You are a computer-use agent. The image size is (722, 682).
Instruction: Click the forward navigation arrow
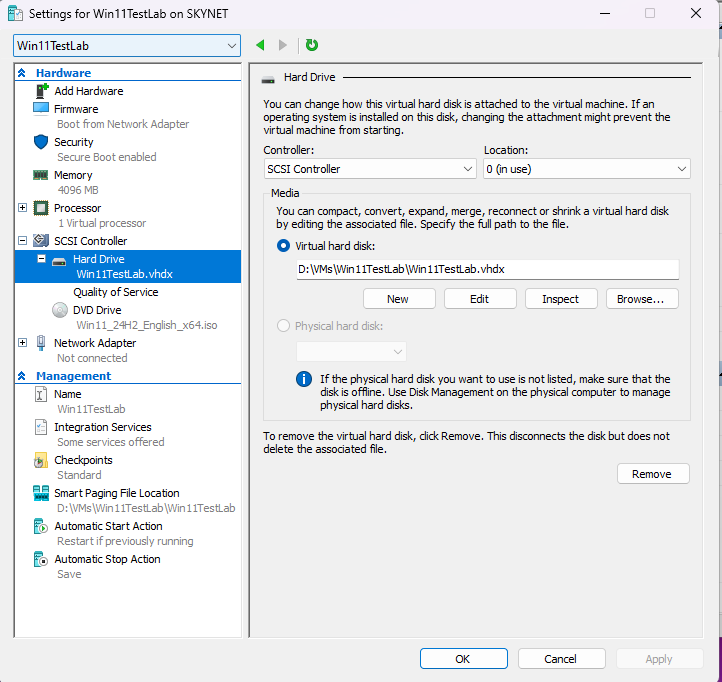tap(283, 45)
